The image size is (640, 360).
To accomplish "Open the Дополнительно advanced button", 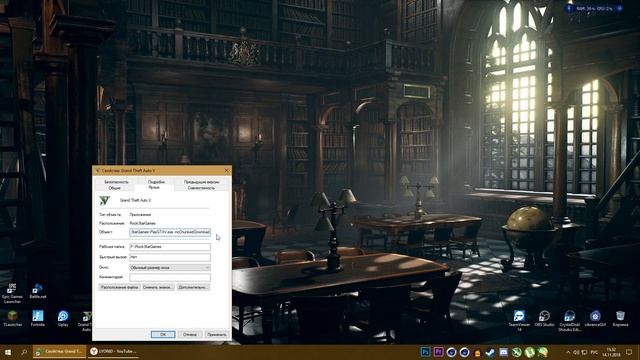I will pyautogui.click(x=193, y=287).
